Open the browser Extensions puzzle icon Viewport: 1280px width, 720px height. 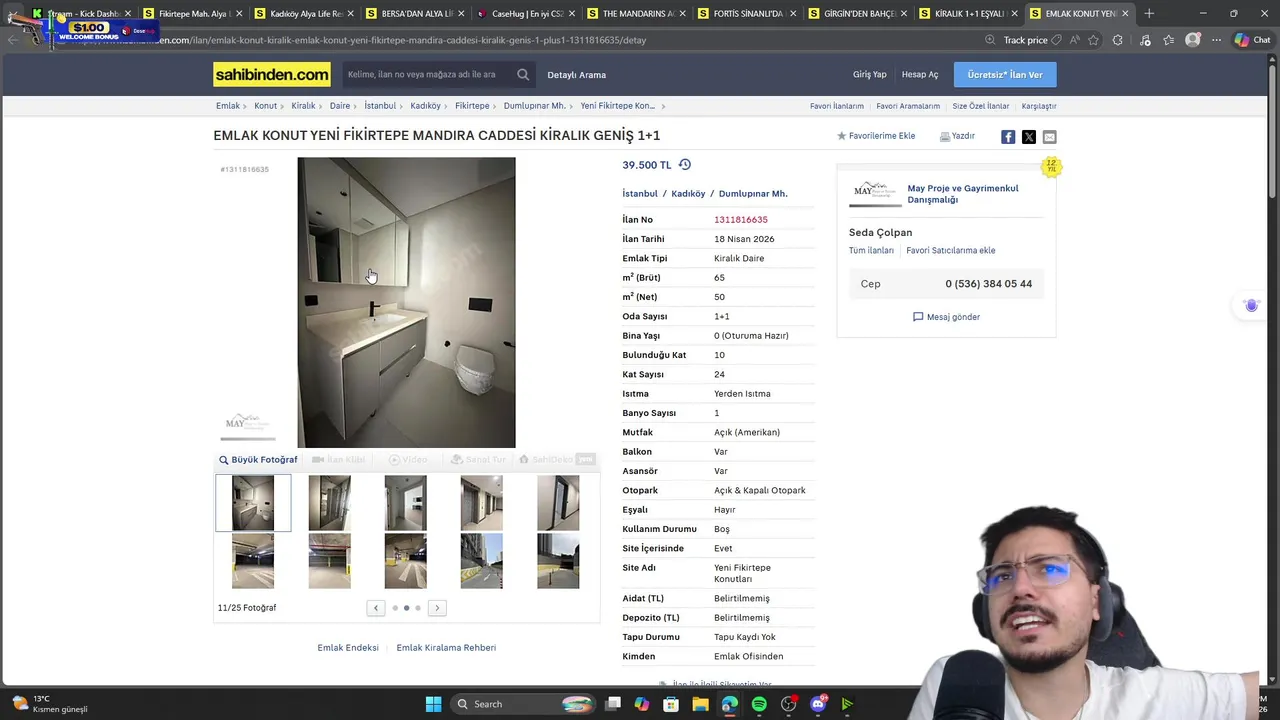point(1118,40)
